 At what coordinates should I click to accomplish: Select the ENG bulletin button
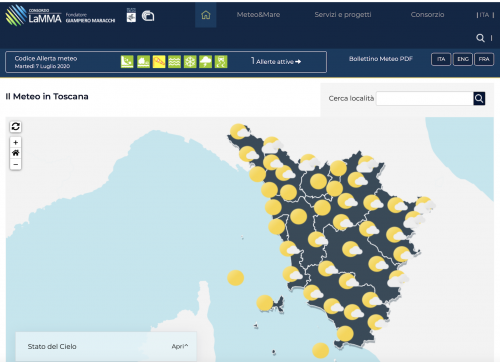463,59
